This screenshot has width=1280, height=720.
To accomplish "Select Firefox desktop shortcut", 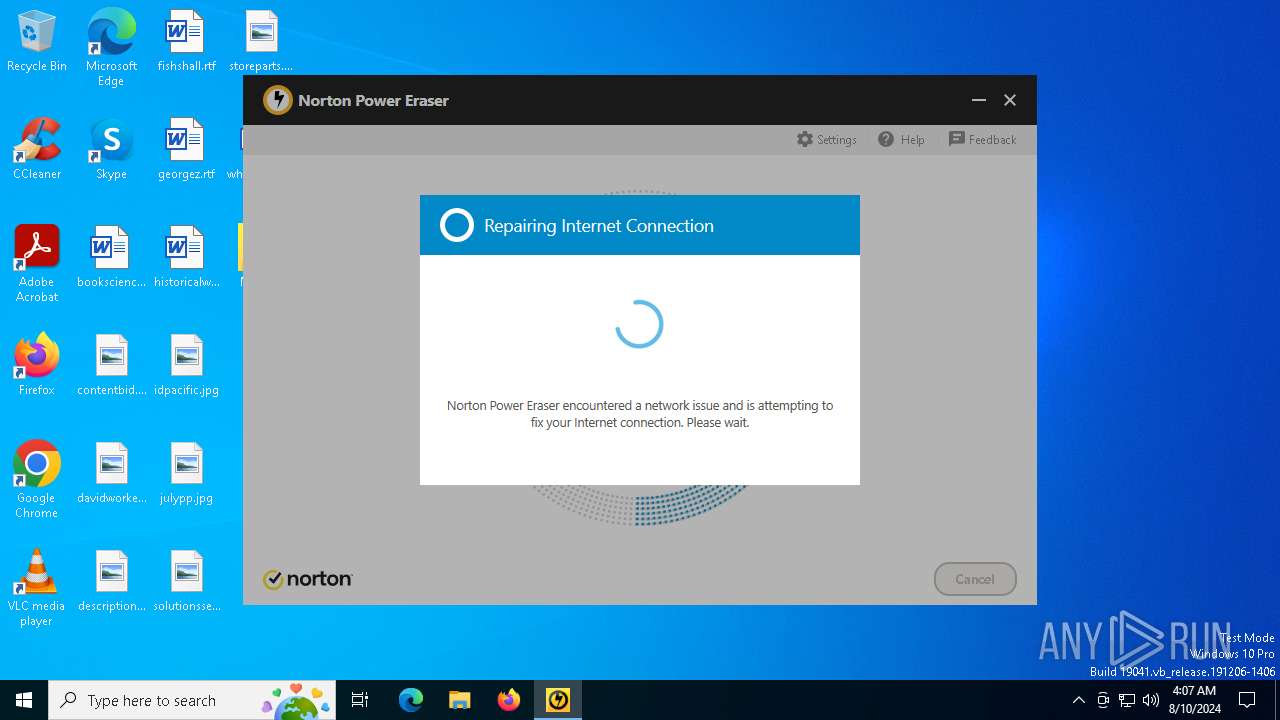I will tap(37, 365).
